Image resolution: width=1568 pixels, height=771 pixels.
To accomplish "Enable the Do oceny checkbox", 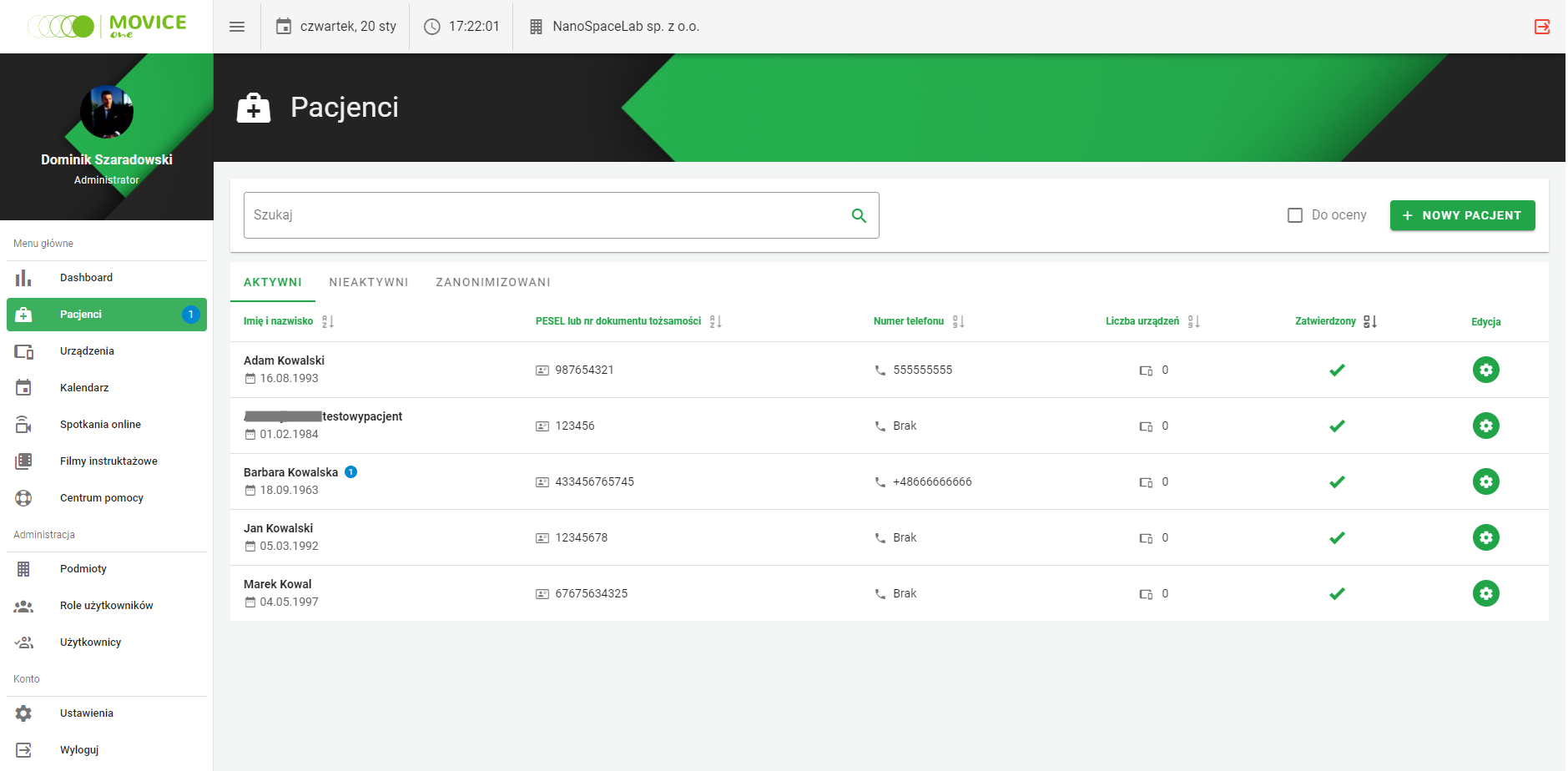I will (x=1295, y=215).
